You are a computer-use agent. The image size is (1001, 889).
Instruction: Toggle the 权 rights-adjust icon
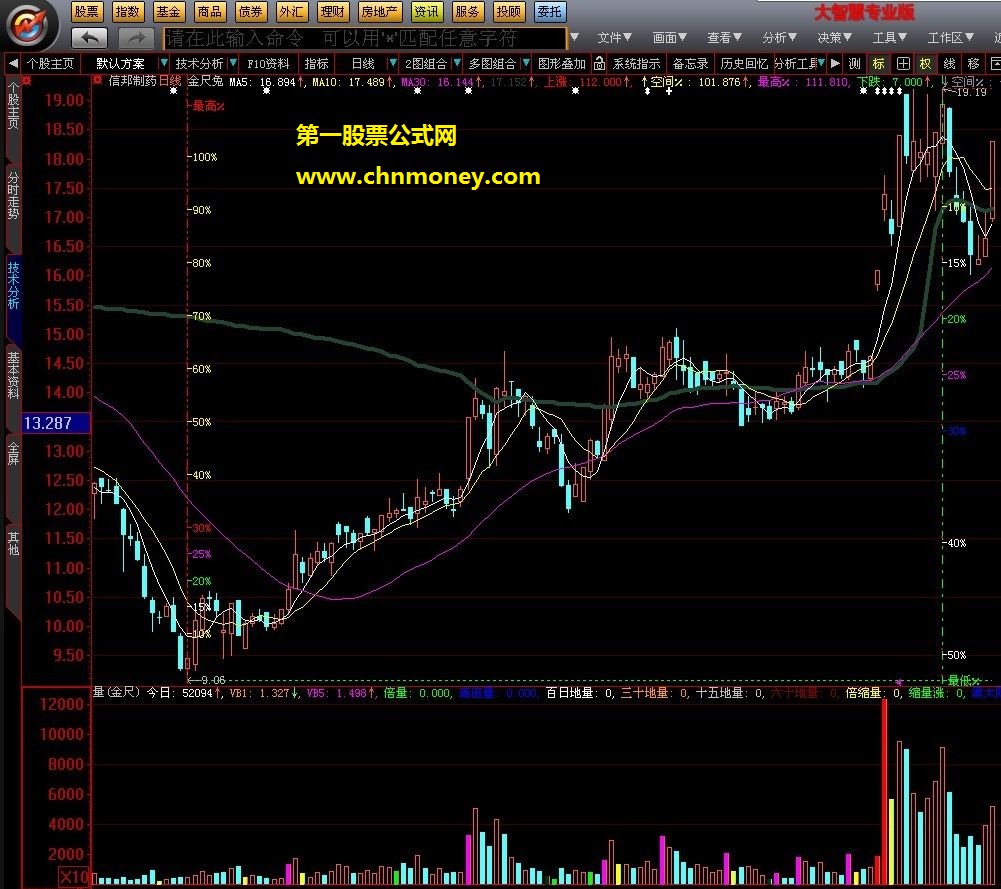coord(925,64)
